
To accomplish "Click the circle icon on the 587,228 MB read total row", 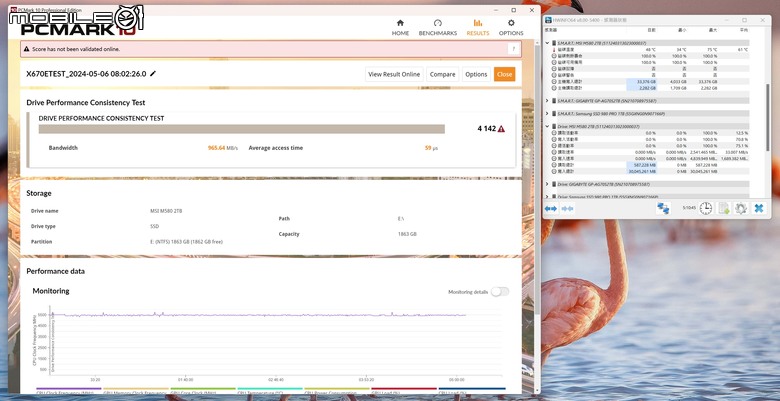I will click(554, 165).
